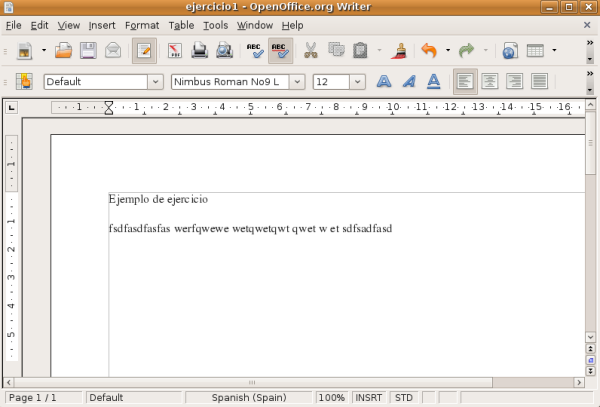Toggle Edit File mode button
The width and height of the screenshot is (600, 407).
point(144,50)
